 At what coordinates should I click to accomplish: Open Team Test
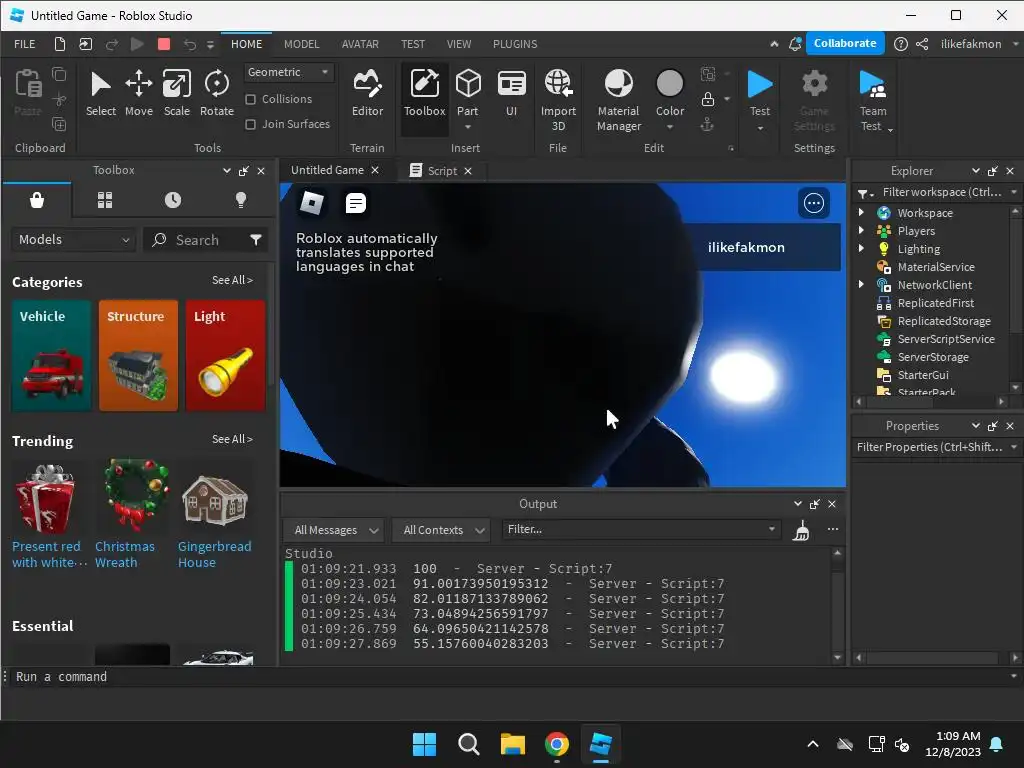(872, 101)
